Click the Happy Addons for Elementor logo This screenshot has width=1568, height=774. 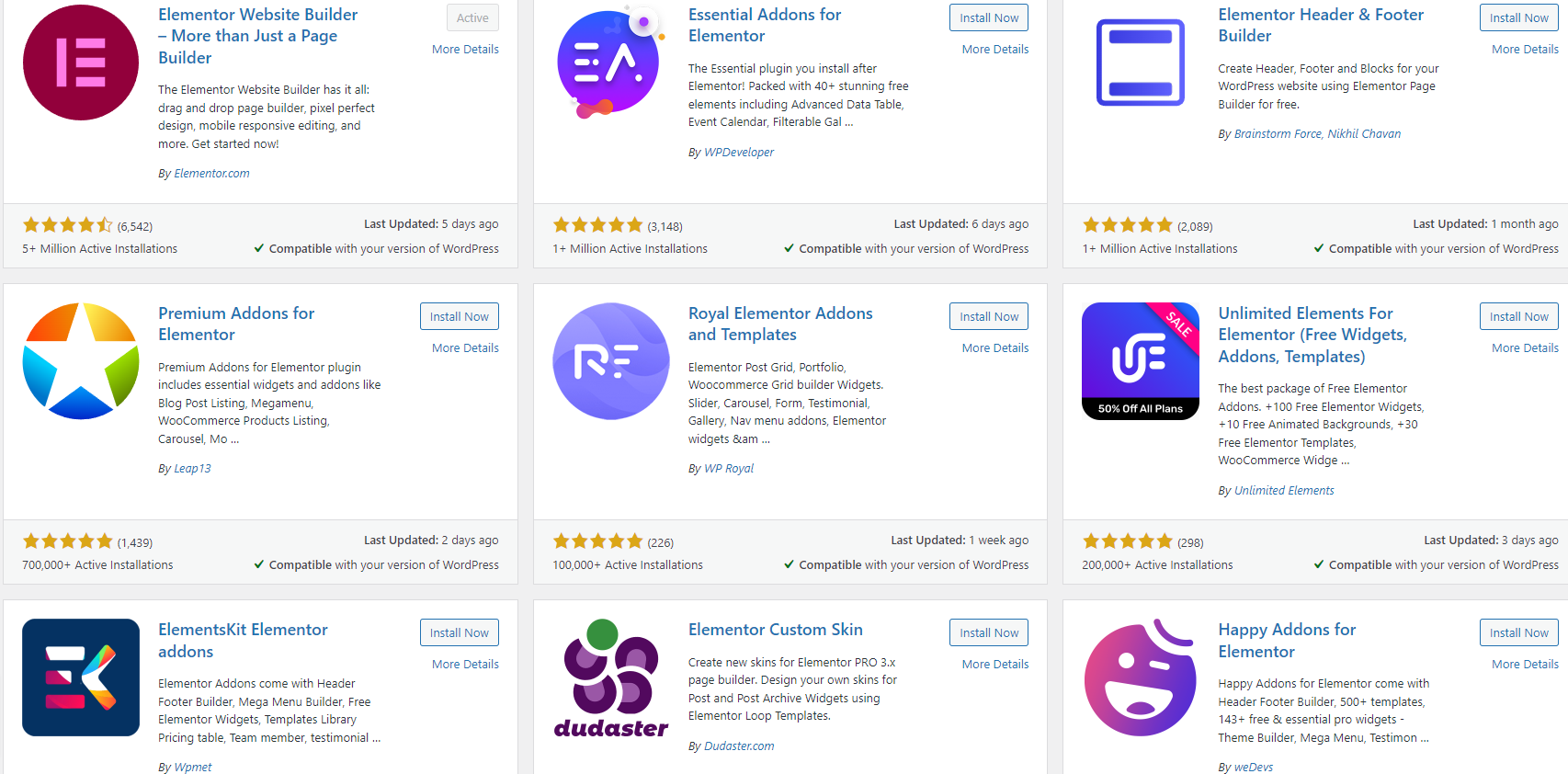(x=1140, y=677)
